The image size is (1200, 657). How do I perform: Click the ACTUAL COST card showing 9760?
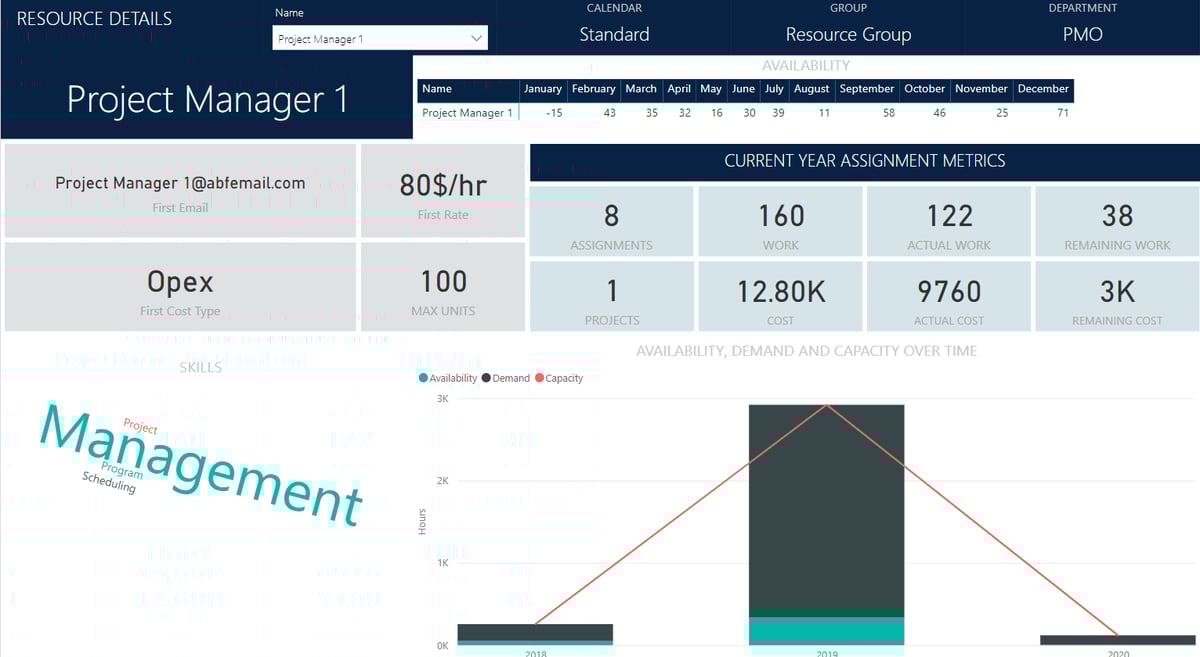[x=948, y=296]
